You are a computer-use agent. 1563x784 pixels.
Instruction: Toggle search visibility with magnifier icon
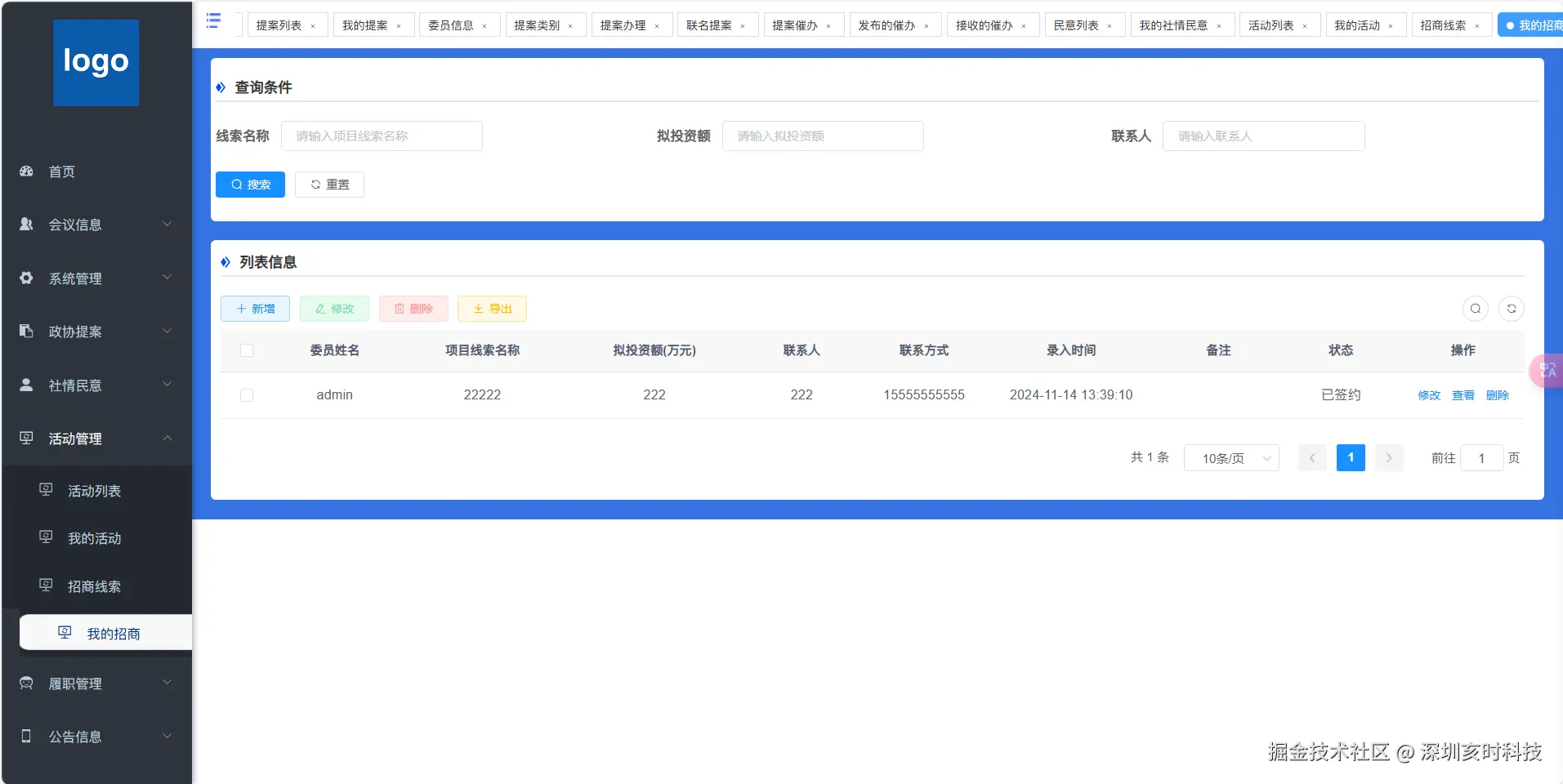point(1476,309)
